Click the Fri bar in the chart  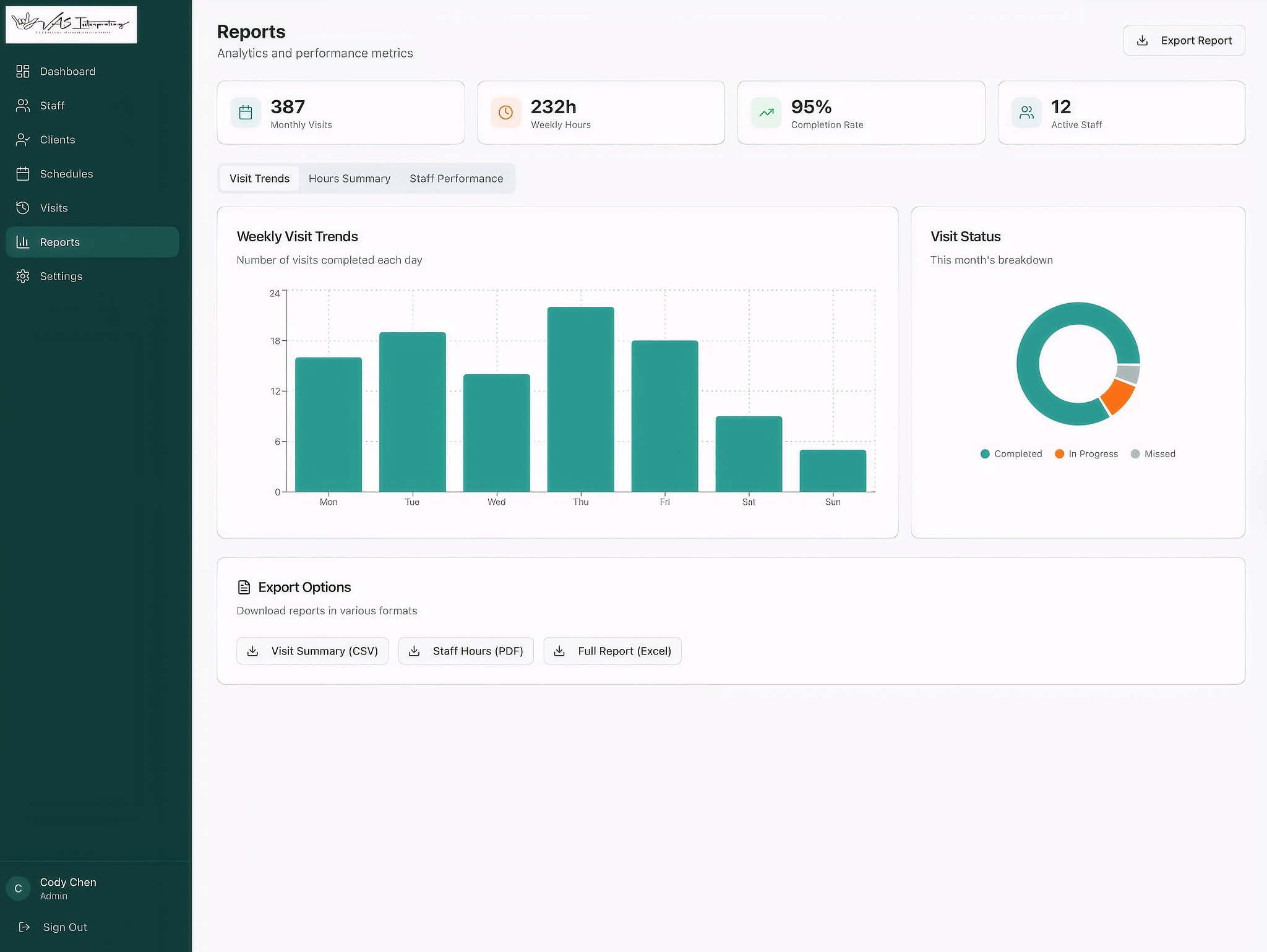(665, 416)
